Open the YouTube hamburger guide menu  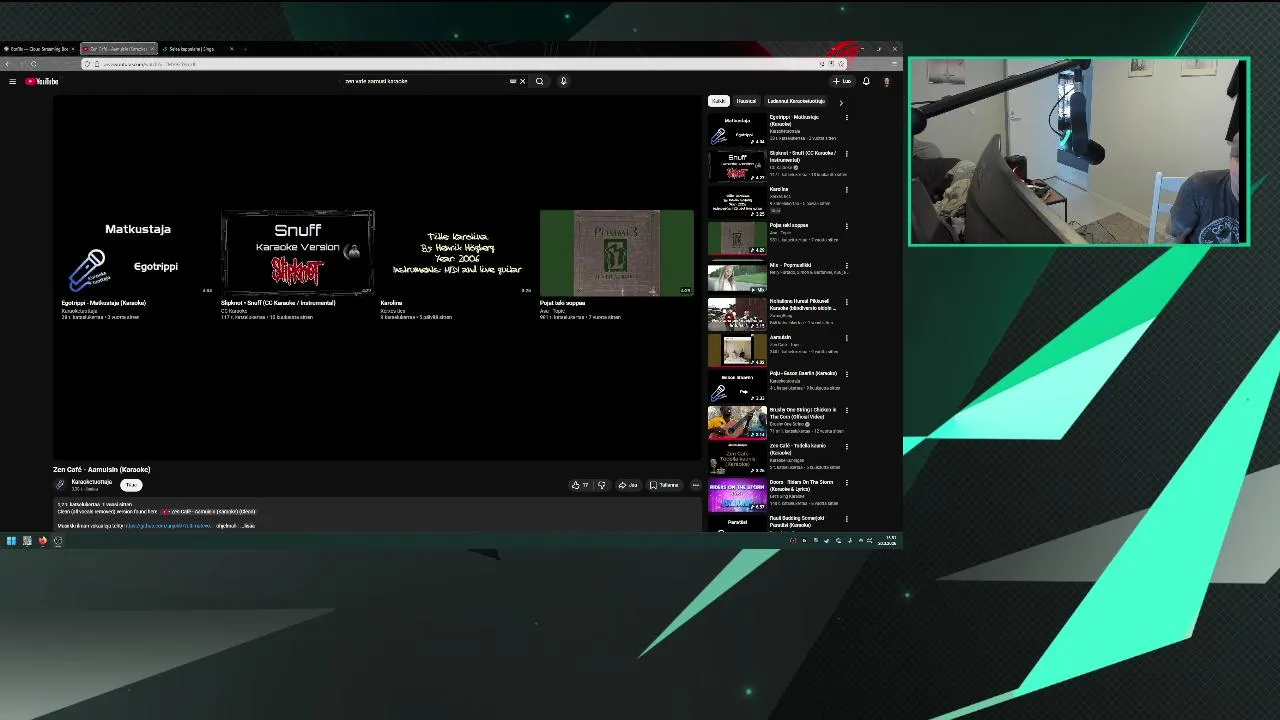click(x=12, y=81)
